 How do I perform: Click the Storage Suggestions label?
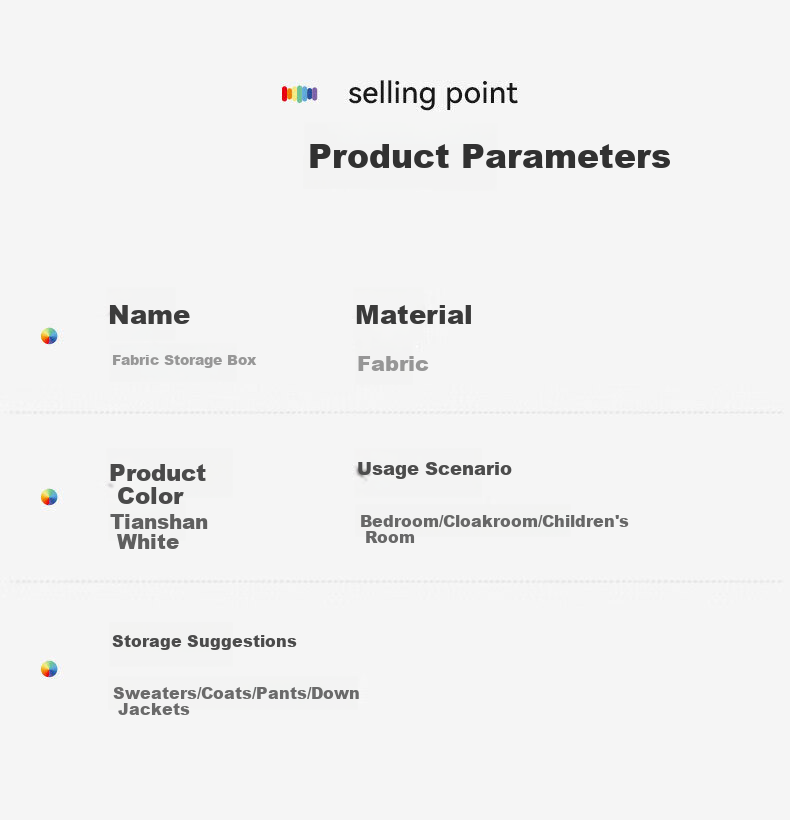[204, 641]
